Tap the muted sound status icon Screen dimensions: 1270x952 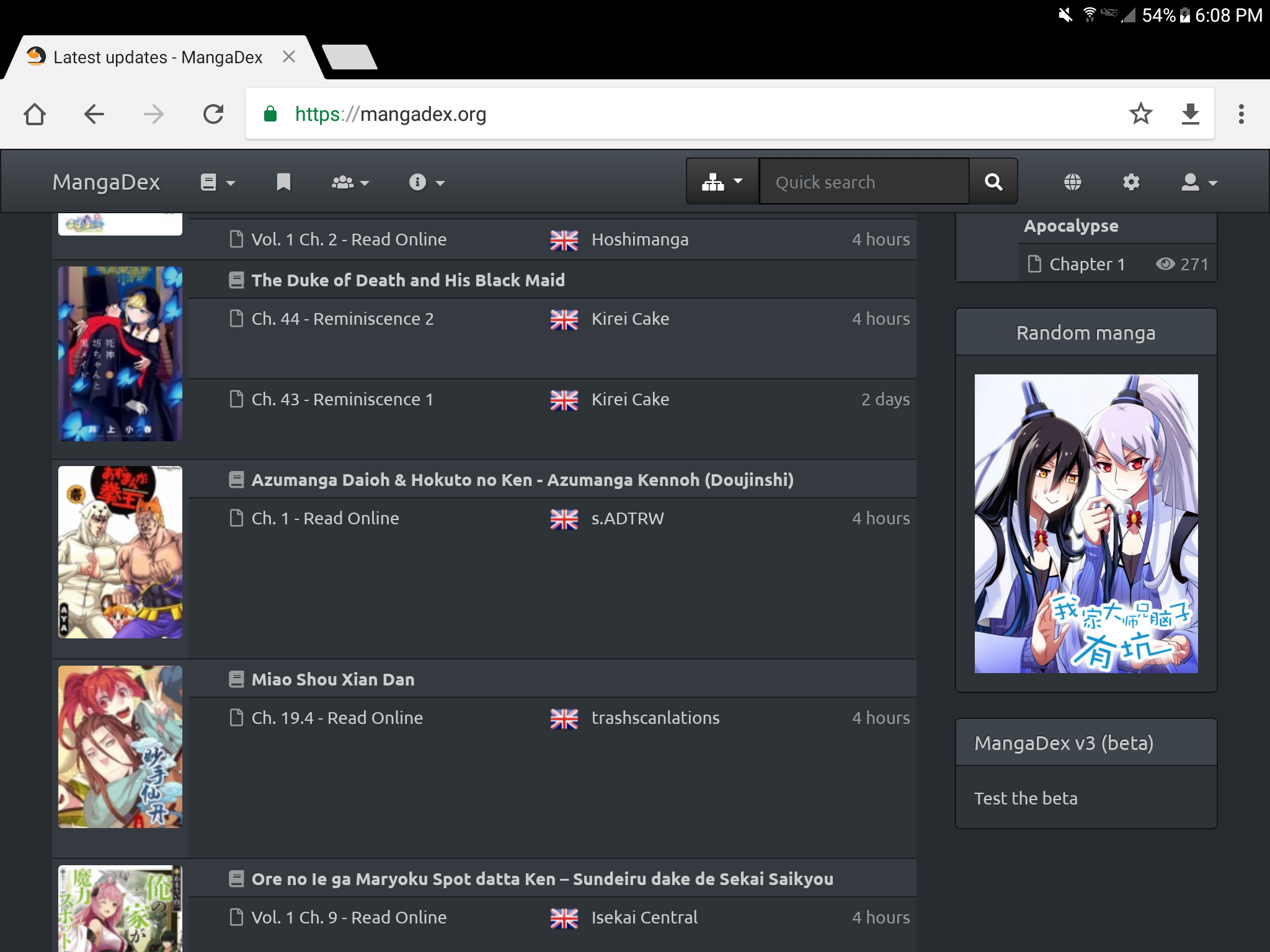point(1065,15)
